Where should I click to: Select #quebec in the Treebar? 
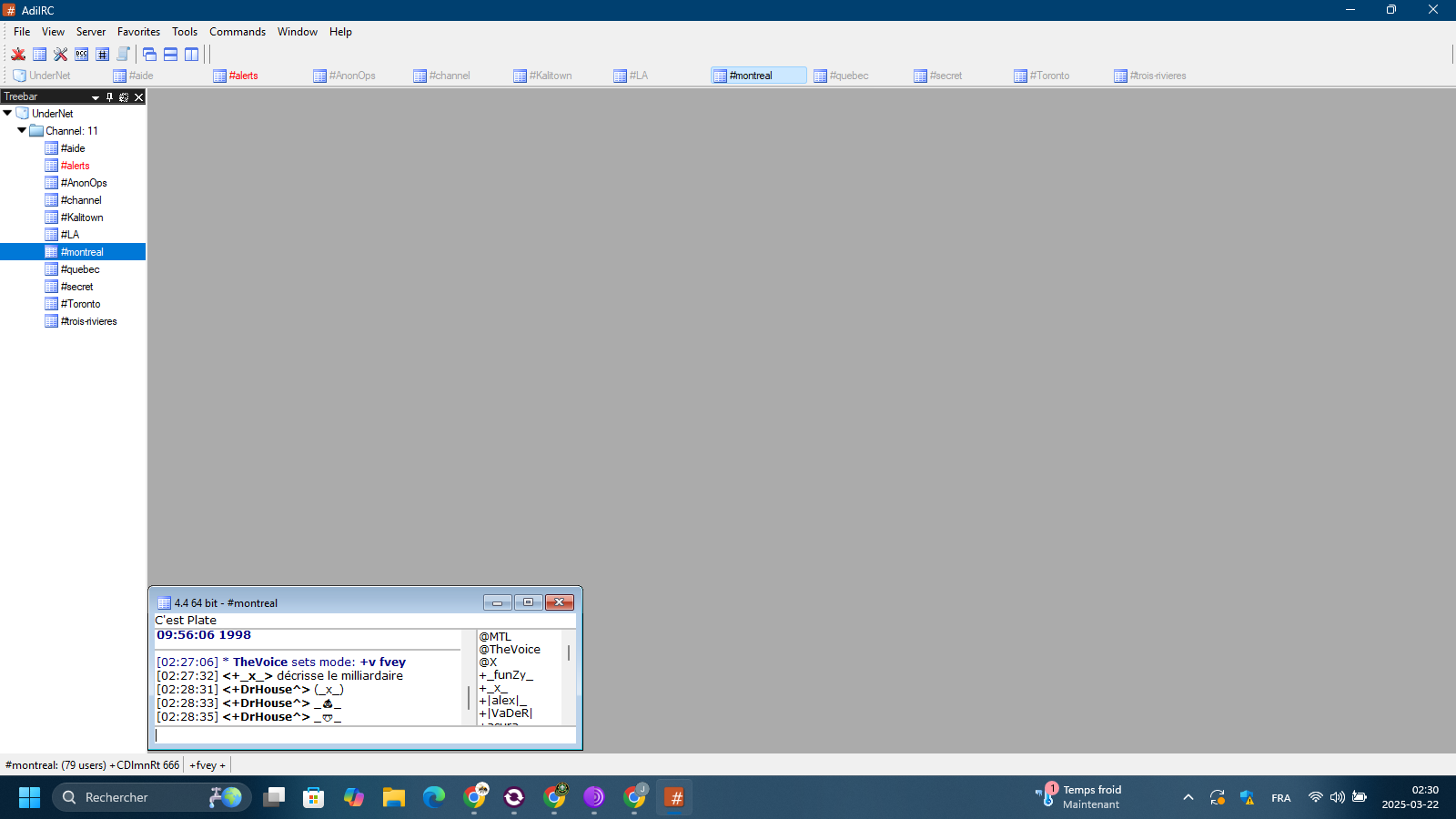pyautogui.click(x=80, y=269)
